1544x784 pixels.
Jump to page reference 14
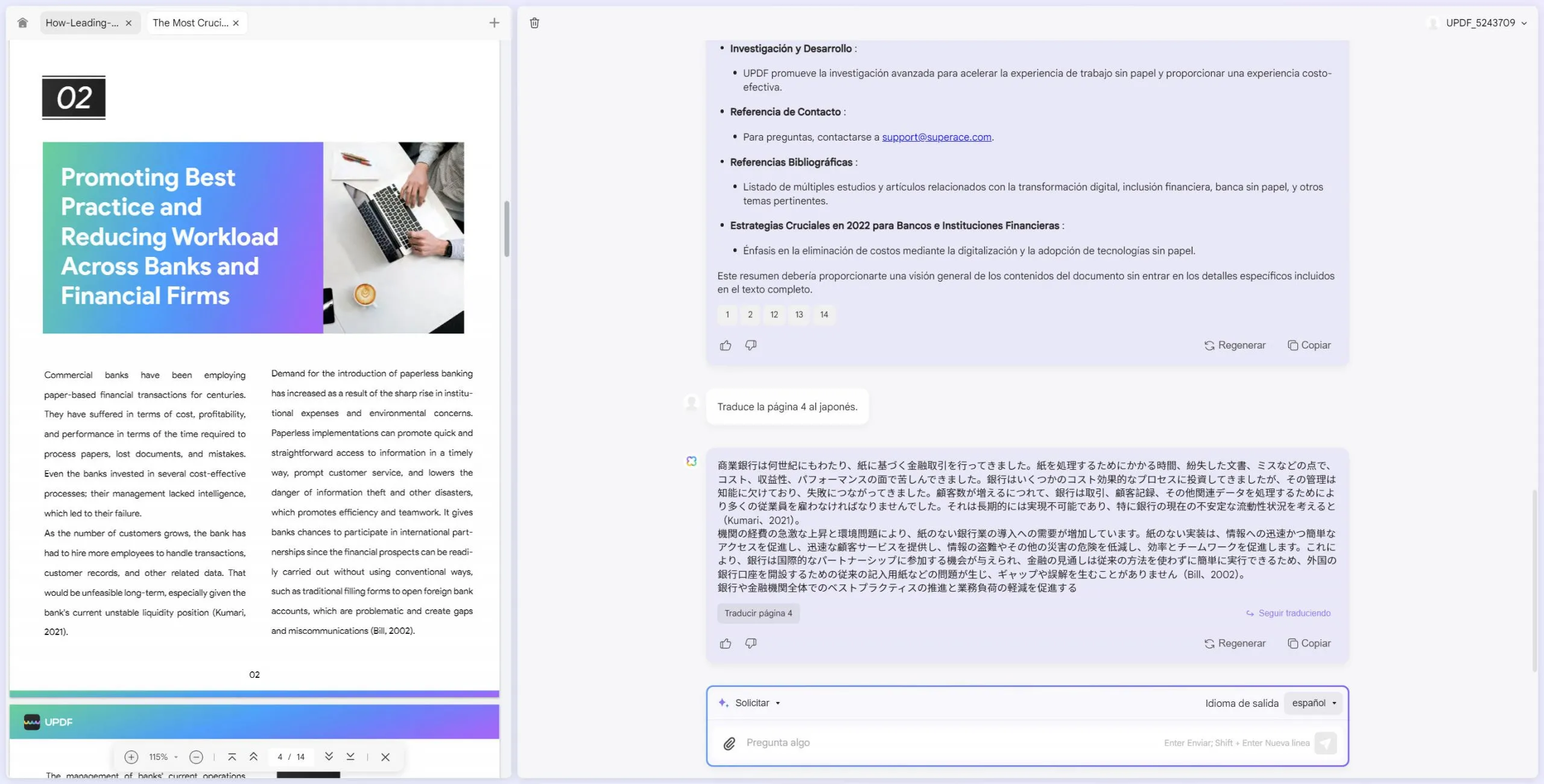coord(824,314)
